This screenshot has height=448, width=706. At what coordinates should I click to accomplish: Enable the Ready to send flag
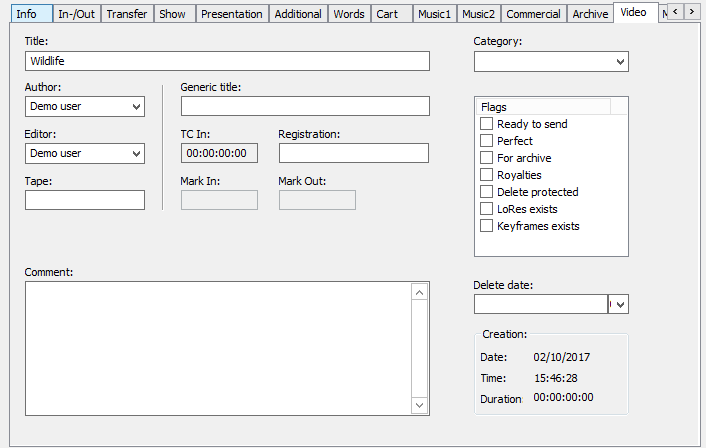pos(487,124)
